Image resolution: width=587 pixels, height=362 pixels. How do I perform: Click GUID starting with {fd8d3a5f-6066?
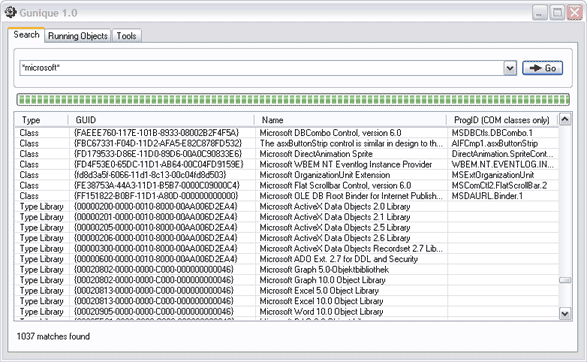click(150, 175)
